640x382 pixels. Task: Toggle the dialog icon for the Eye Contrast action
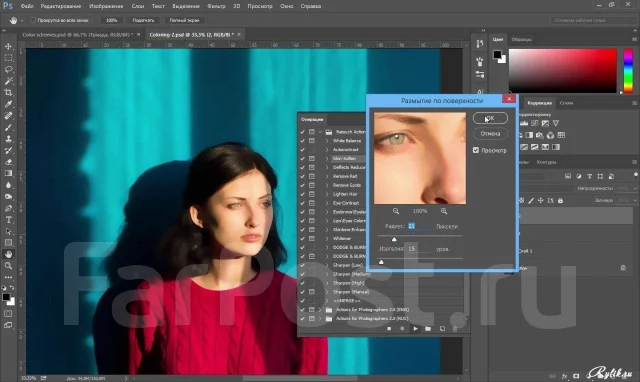point(311,203)
